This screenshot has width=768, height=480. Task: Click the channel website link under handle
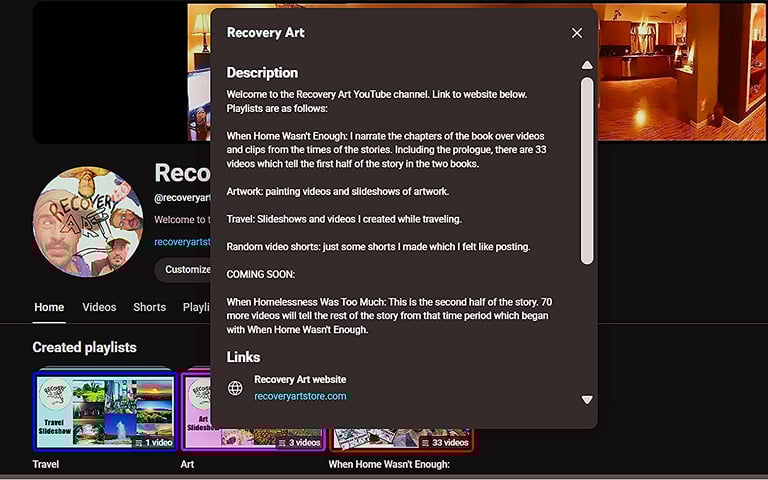[x=182, y=242]
